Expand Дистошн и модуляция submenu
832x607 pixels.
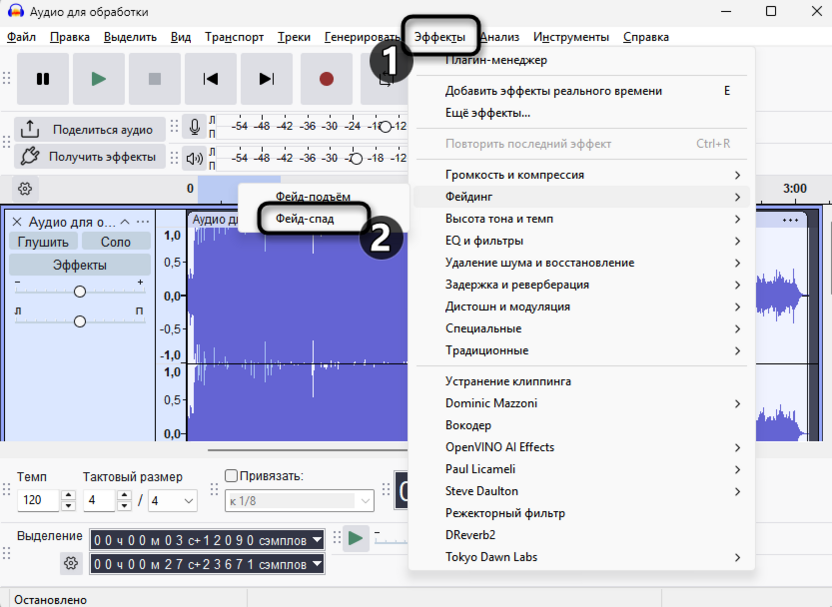(582, 307)
